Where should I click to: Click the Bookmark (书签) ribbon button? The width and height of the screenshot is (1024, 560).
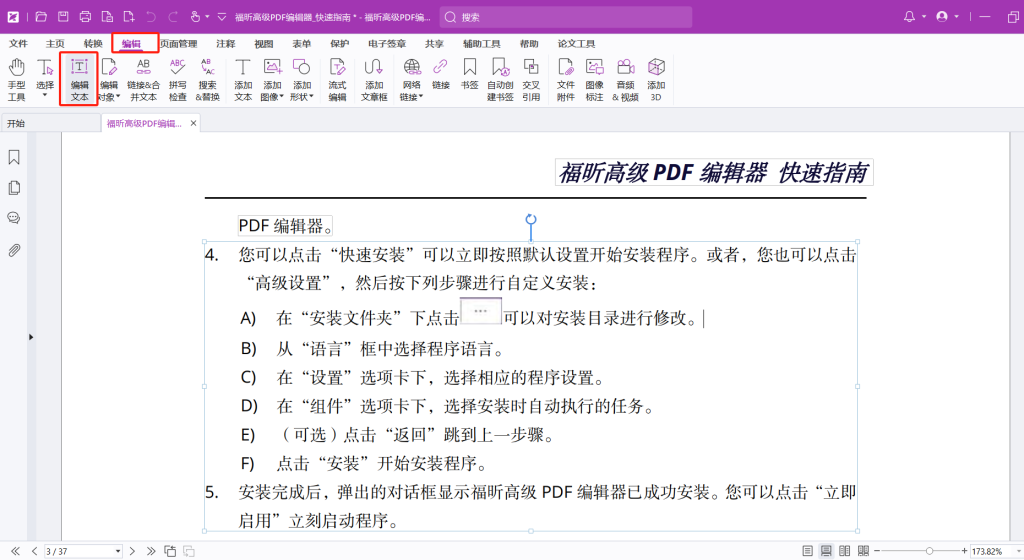click(469, 73)
